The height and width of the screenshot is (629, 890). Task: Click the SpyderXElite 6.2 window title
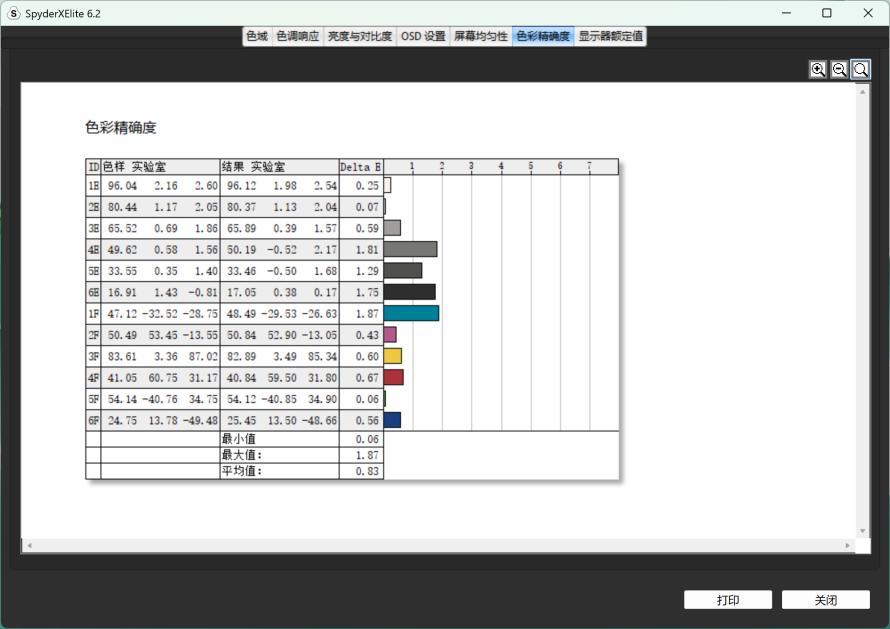tap(62, 14)
